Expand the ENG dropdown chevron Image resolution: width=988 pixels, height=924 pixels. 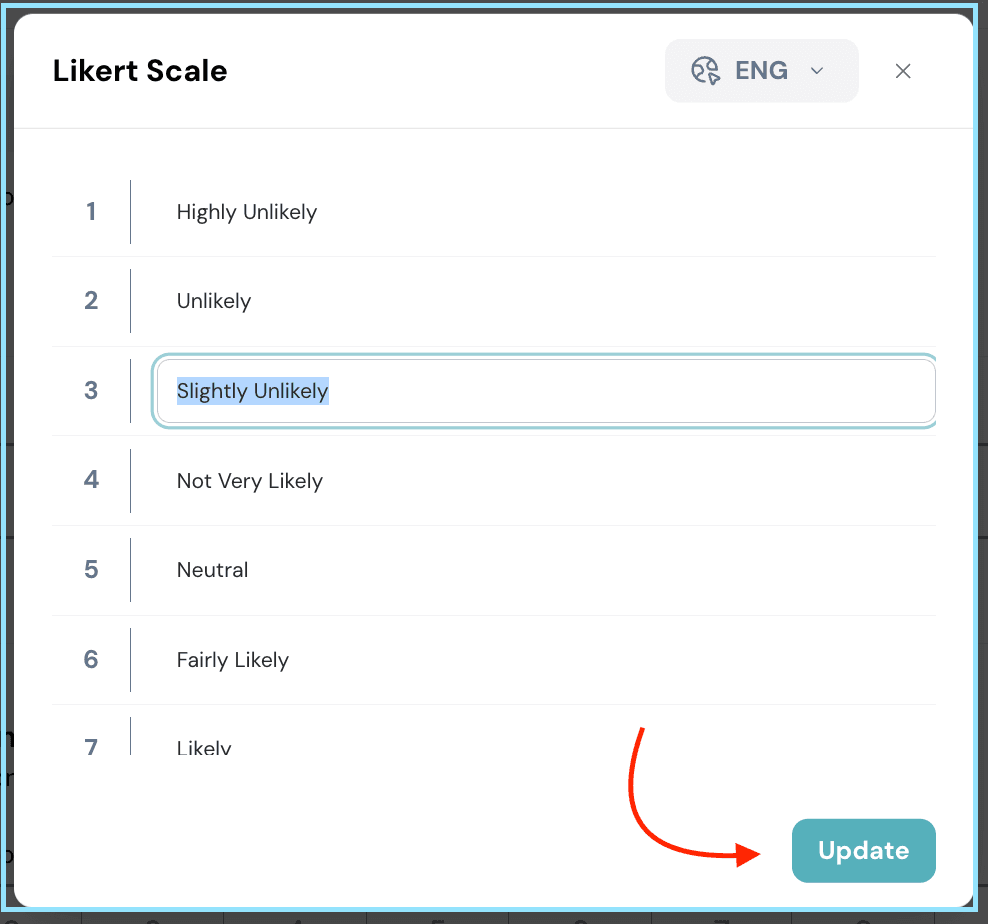click(816, 70)
